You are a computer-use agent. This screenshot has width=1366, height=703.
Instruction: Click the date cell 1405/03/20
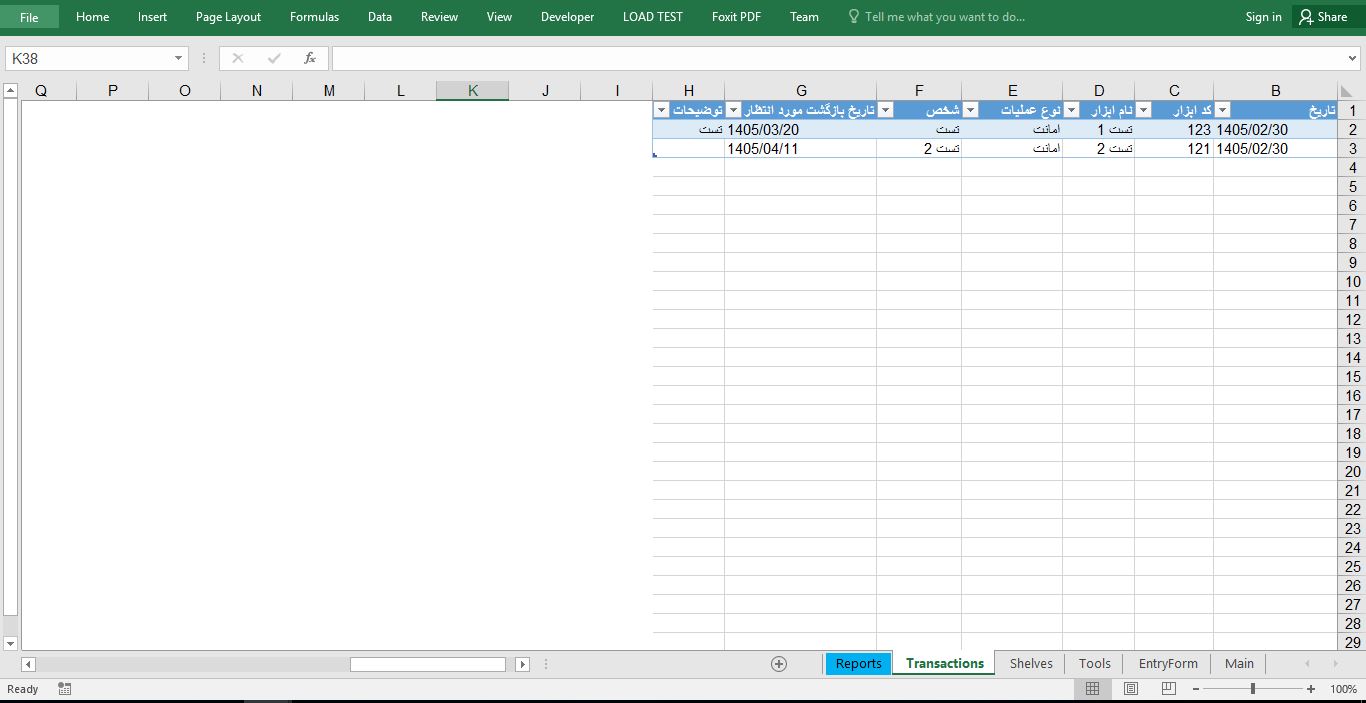pos(801,130)
